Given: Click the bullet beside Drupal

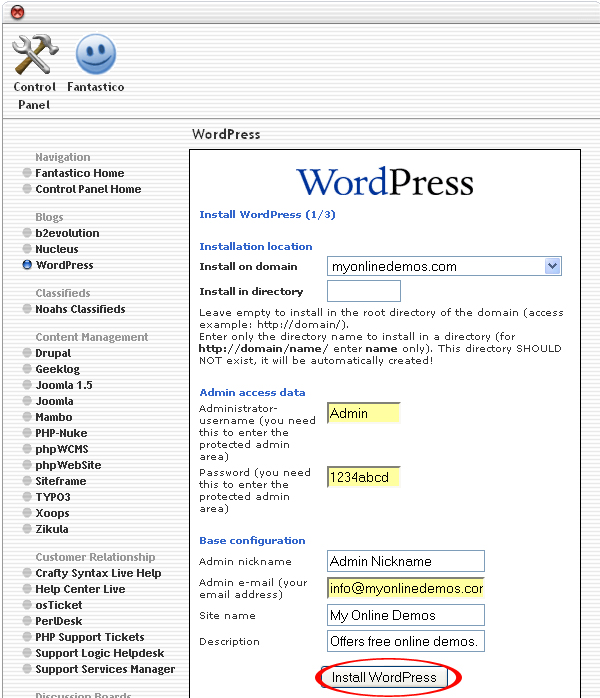Looking at the screenshot, I should tap(27, 353).
